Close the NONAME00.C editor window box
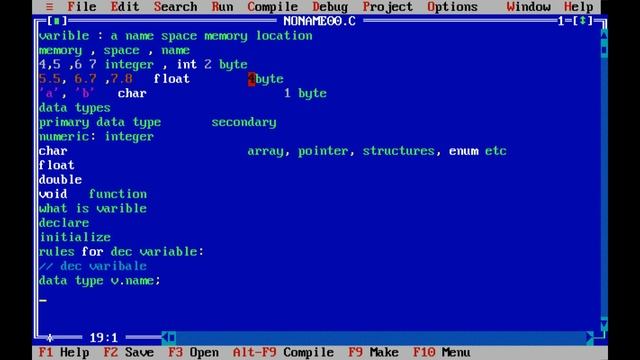This screenshot has height=360, width=640. [57, 21]
